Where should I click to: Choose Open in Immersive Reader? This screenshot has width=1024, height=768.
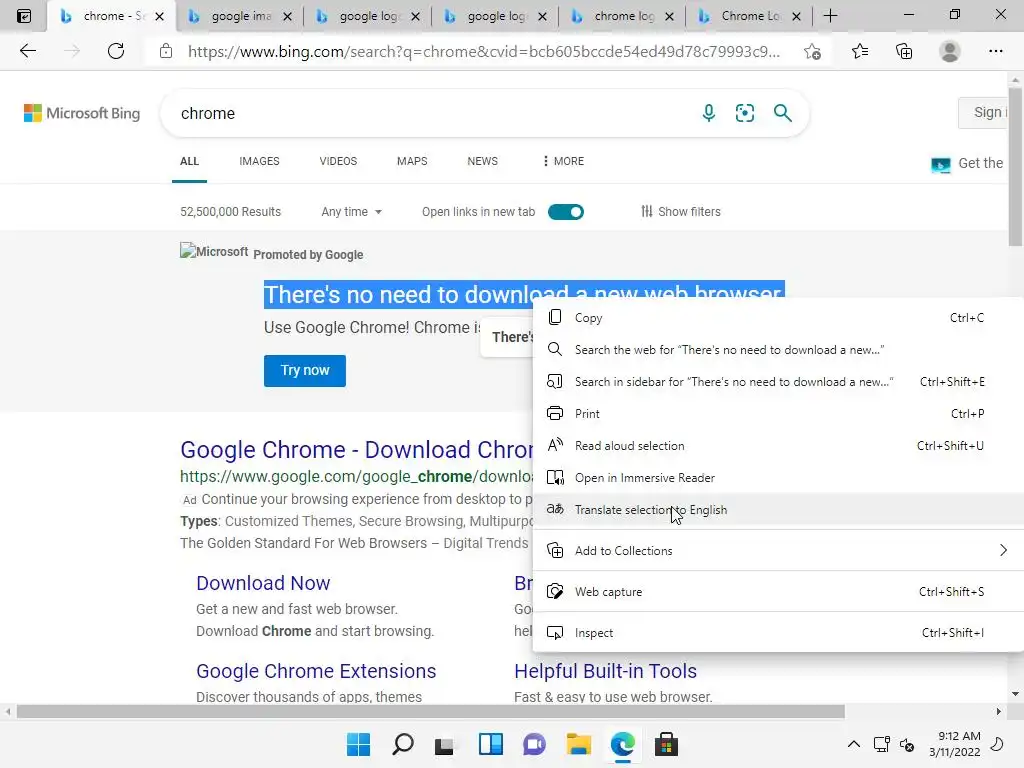[778, 477]
